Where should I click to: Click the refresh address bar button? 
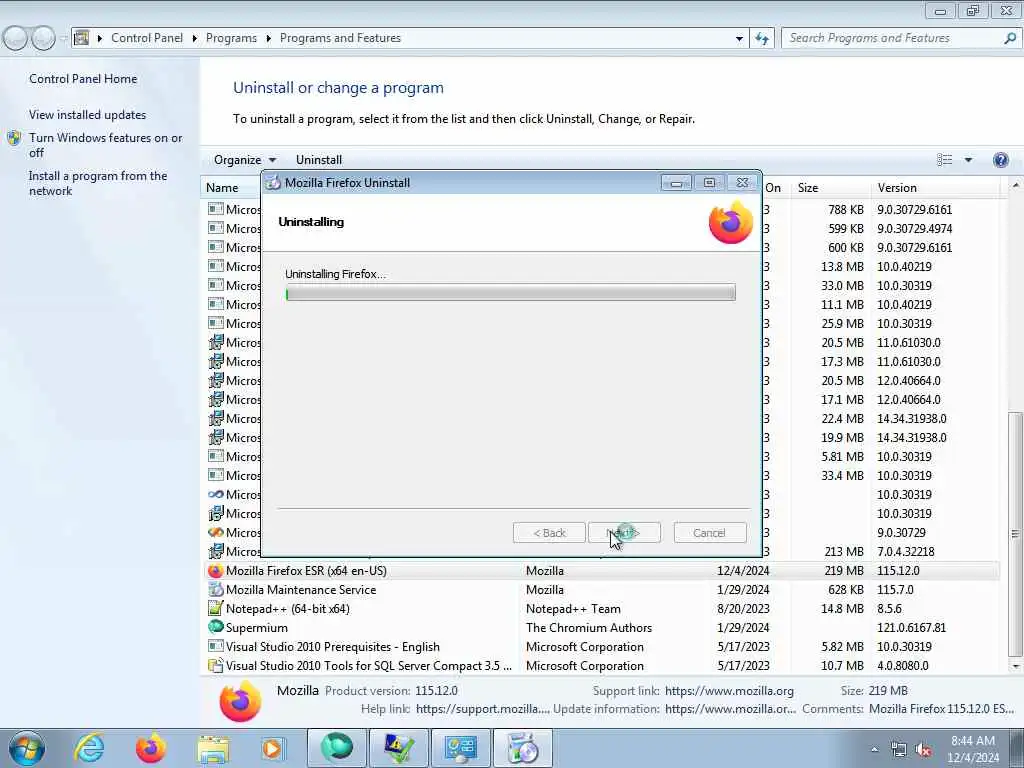click(762, 38)
